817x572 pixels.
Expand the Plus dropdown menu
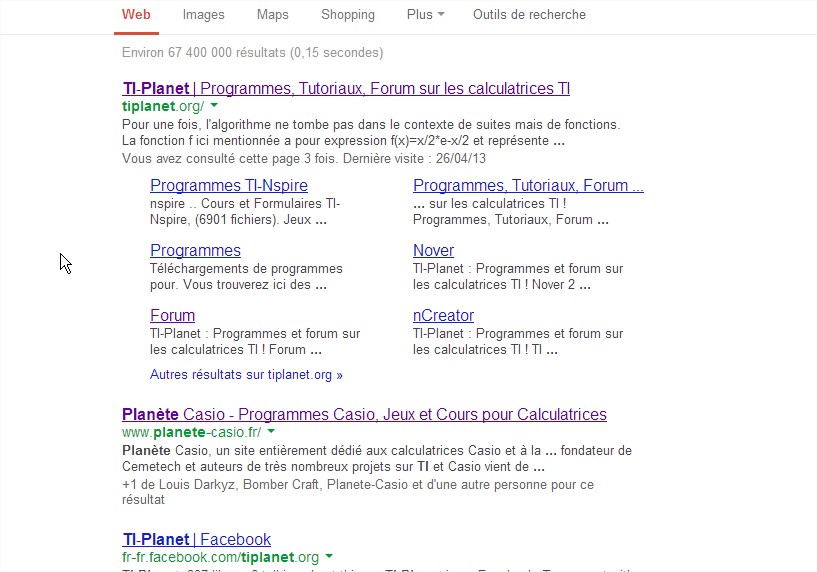(425, 15)
